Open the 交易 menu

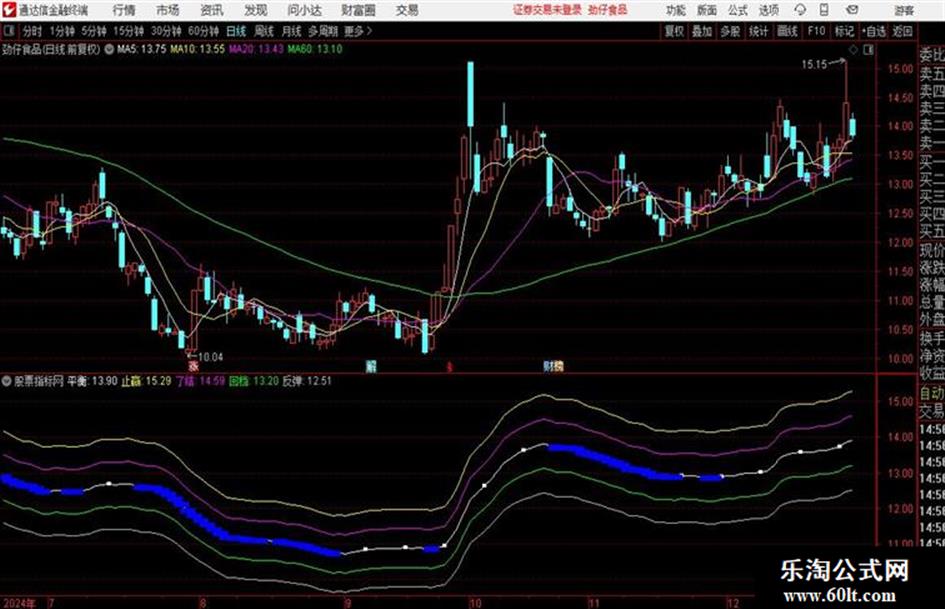click(x=407, y=10)
